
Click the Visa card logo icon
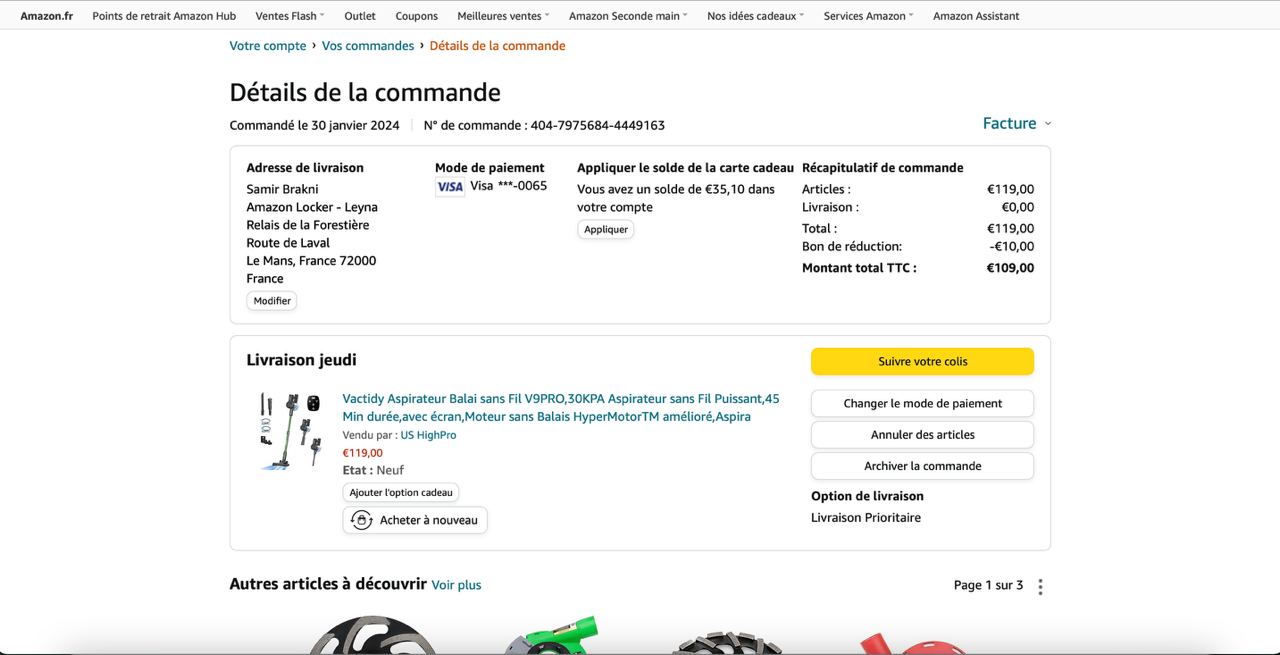[450, 187]
